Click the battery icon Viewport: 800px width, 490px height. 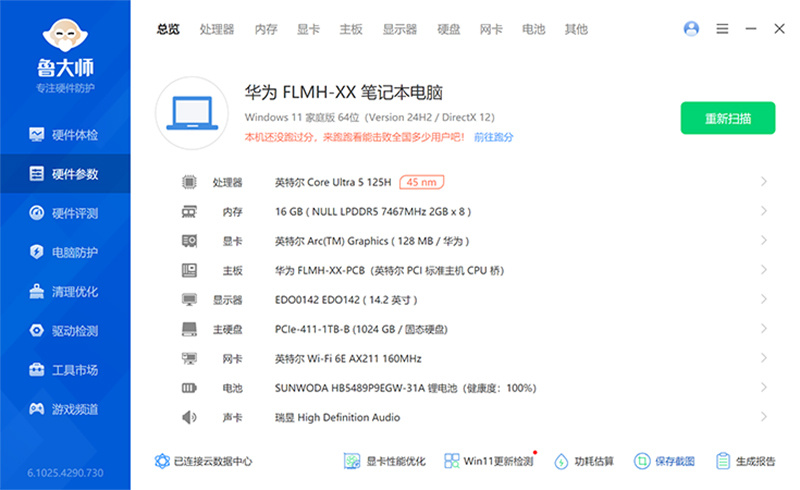point(189,388)
